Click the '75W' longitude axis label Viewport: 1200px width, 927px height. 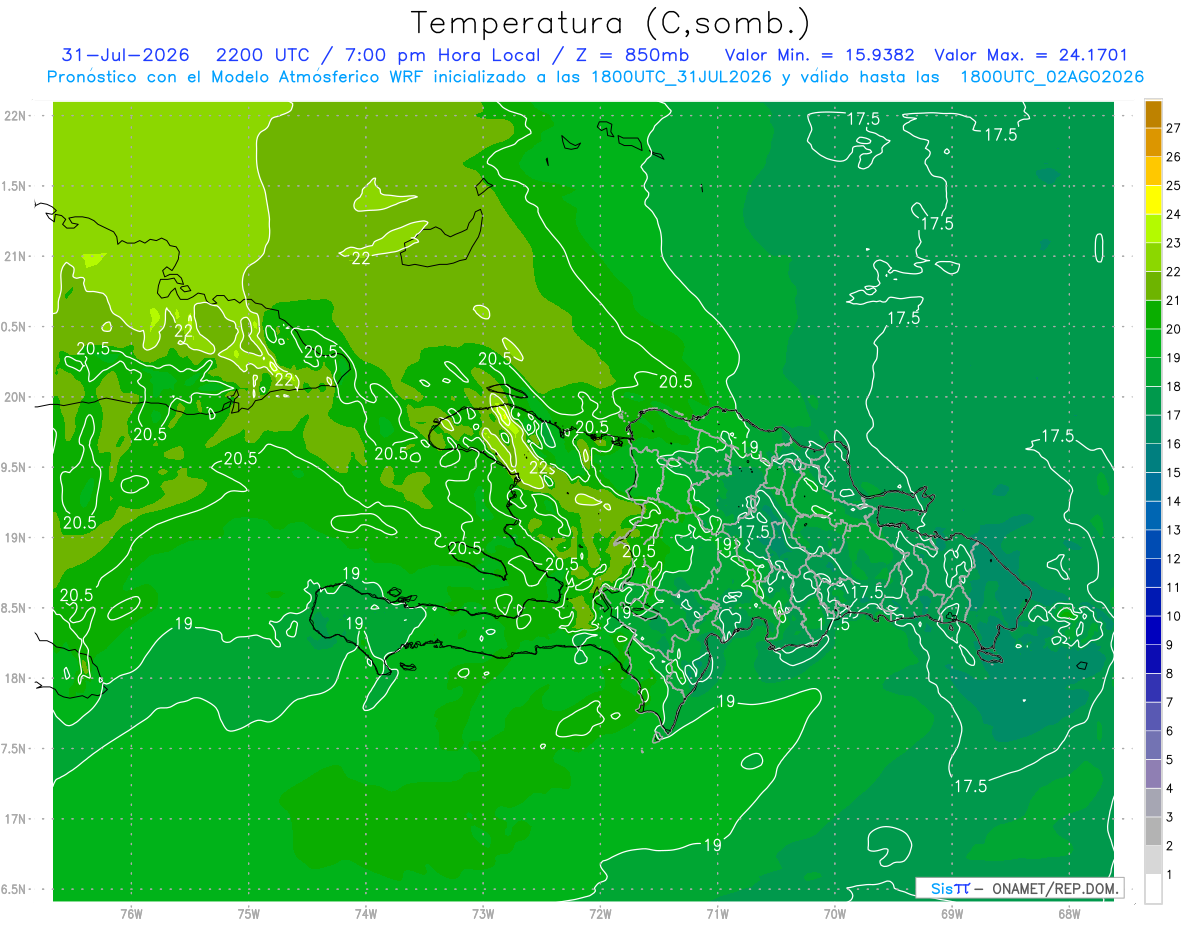tap(249, 914)
